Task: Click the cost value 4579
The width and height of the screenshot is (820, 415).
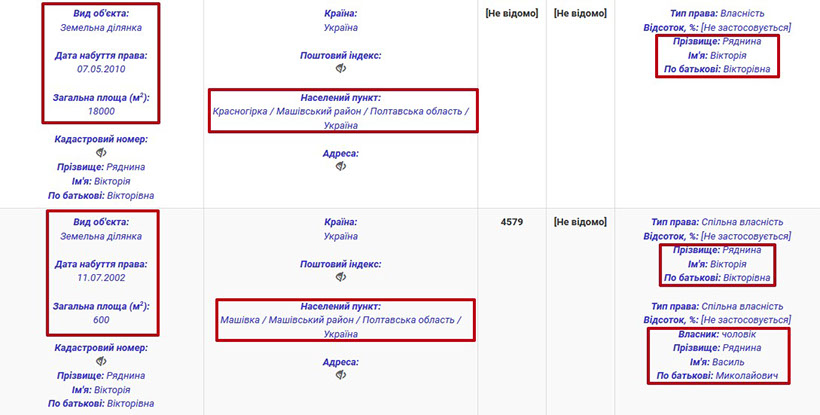Action: click(512, 221)
